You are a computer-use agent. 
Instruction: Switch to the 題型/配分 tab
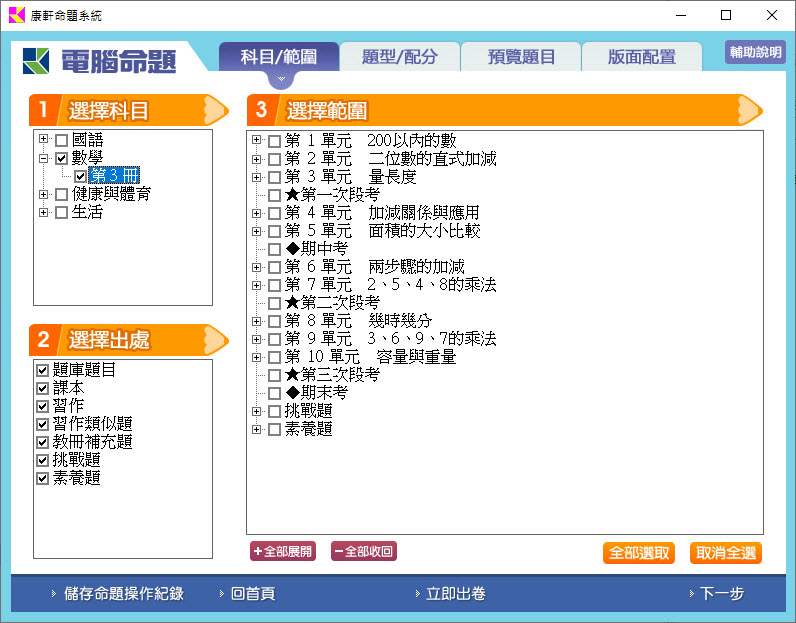coord(399,57)
